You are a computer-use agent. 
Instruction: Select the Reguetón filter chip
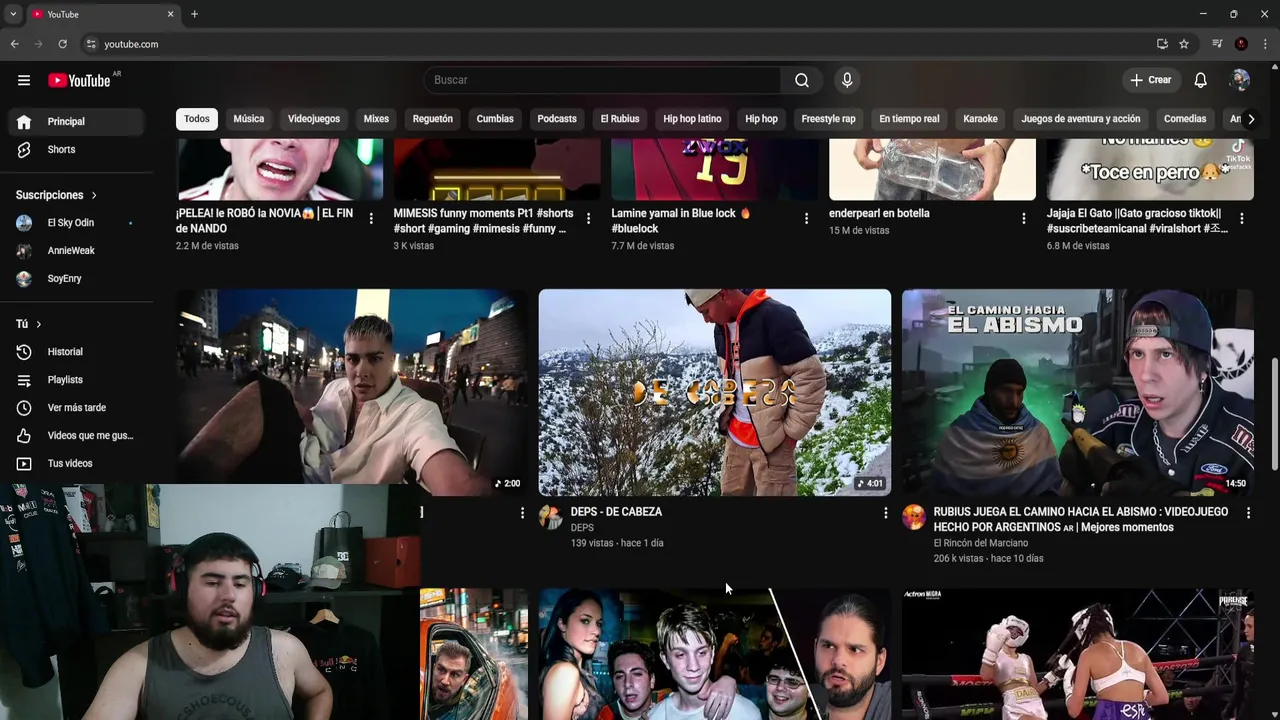coord(433,119)
